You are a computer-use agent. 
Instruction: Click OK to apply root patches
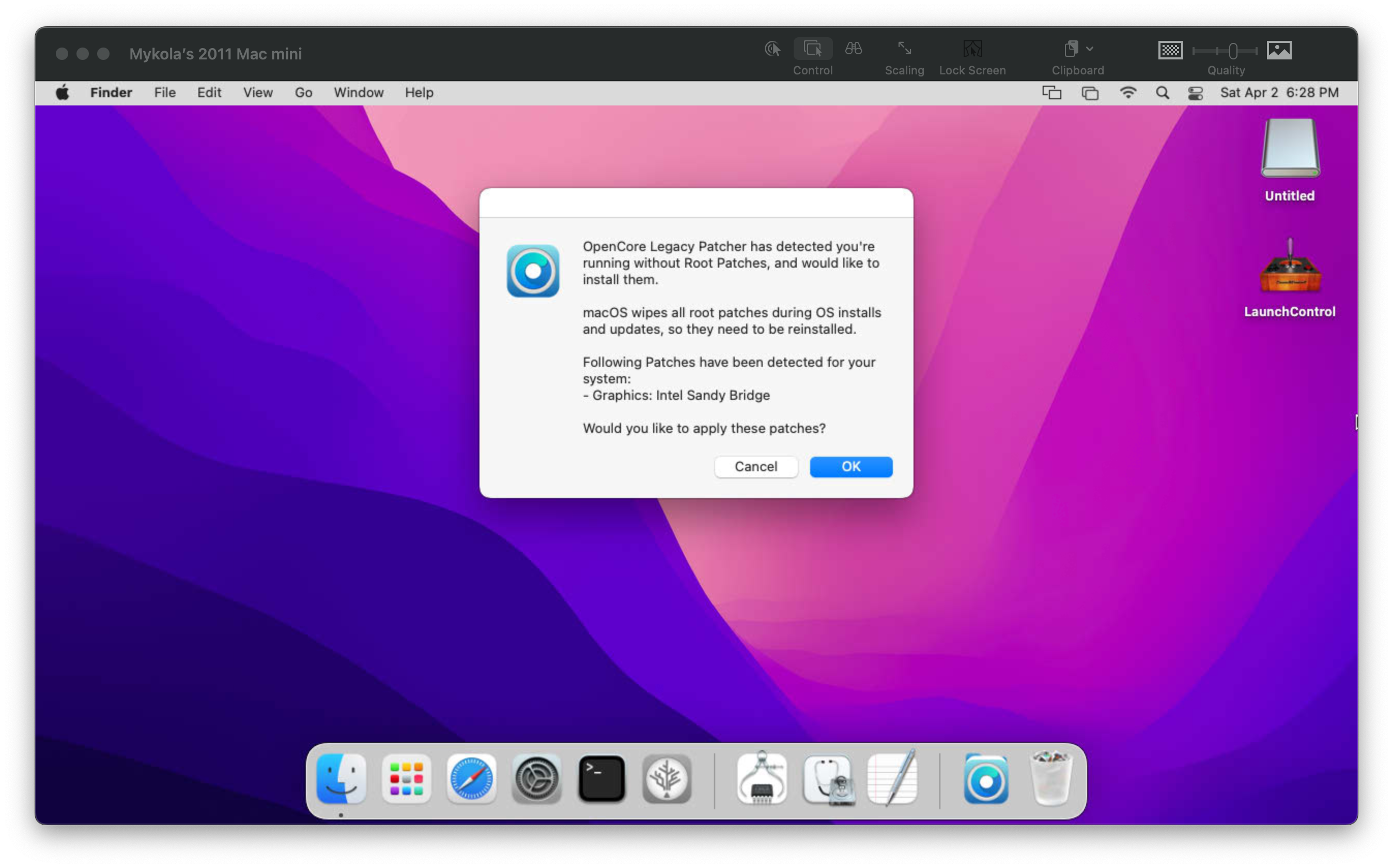coord(850,466)
